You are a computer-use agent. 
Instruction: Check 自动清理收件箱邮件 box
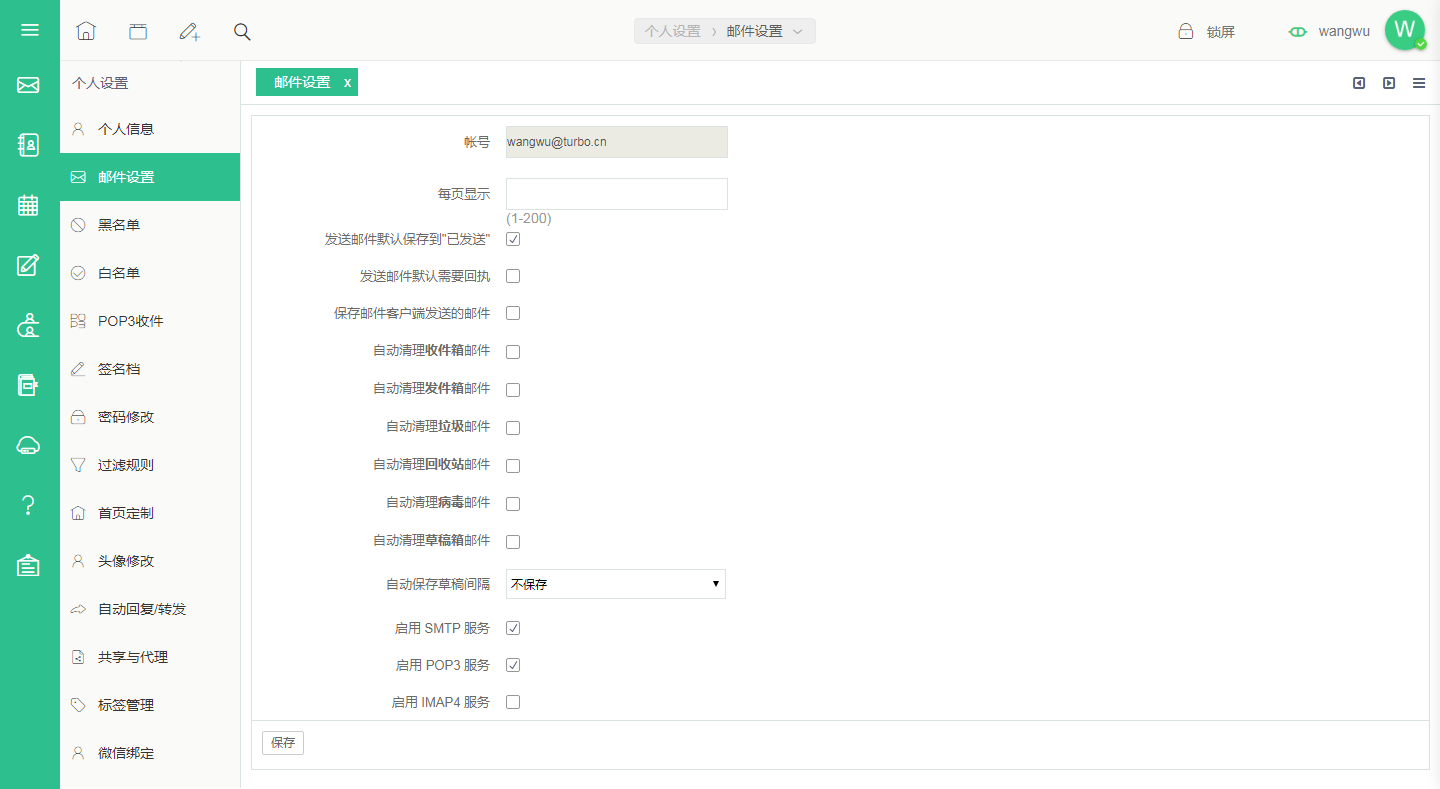click(513, 352)
